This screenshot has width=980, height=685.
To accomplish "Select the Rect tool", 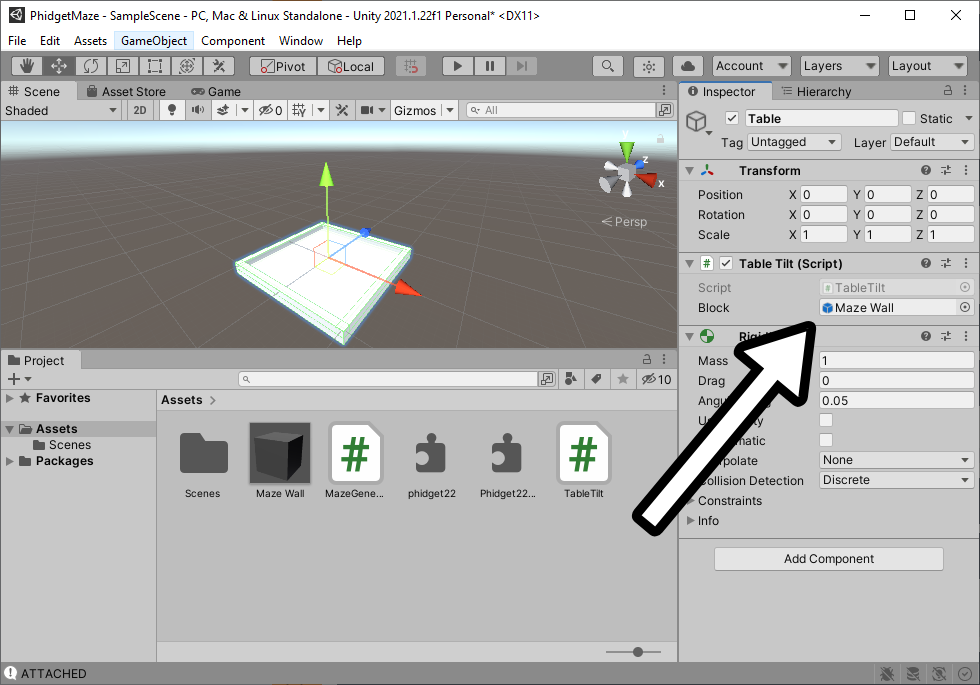I will [154, 66].
